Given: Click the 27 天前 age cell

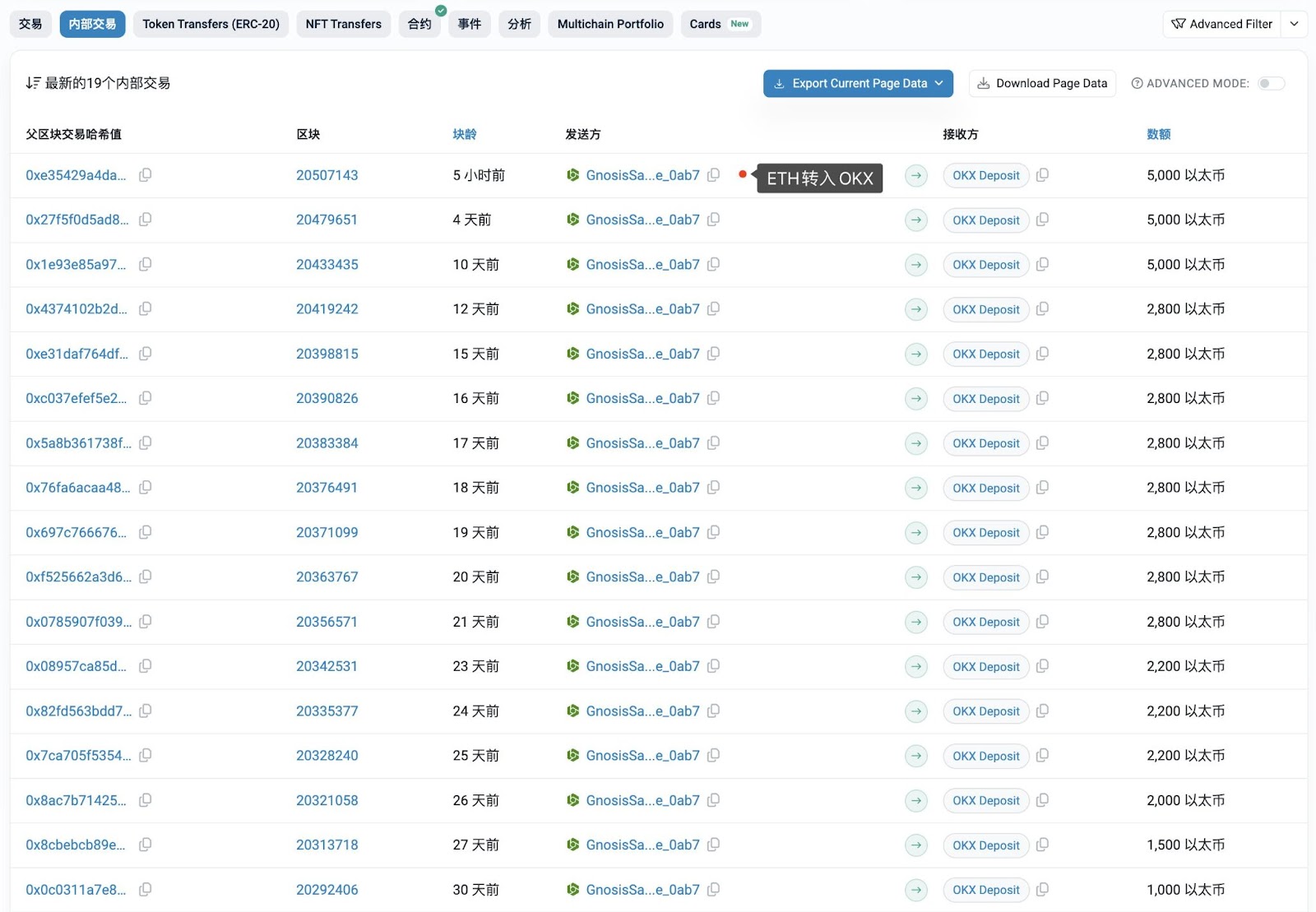Looking at the screenshot, I should [x=476, y=845].
